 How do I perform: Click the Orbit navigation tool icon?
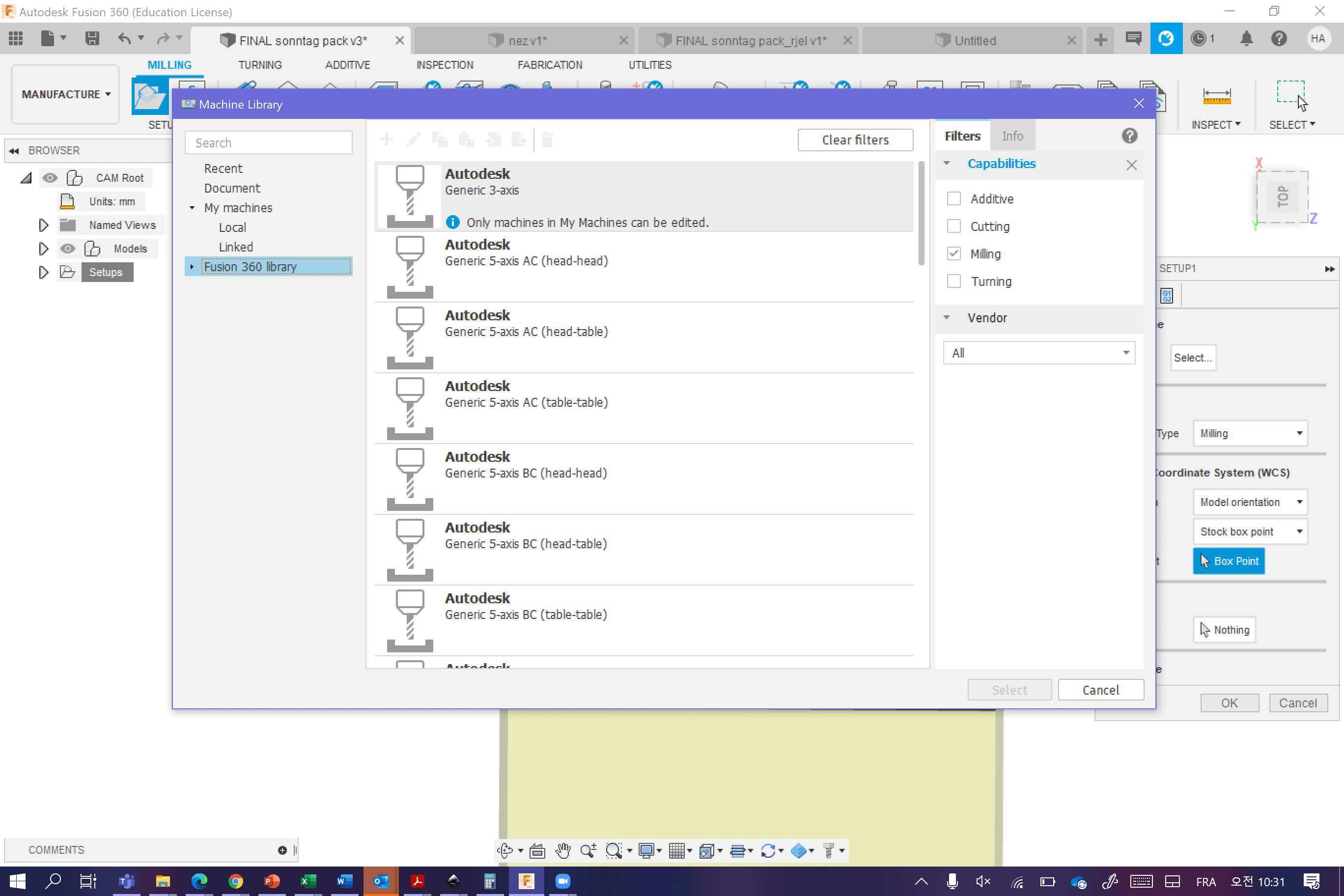click(504, 850)
